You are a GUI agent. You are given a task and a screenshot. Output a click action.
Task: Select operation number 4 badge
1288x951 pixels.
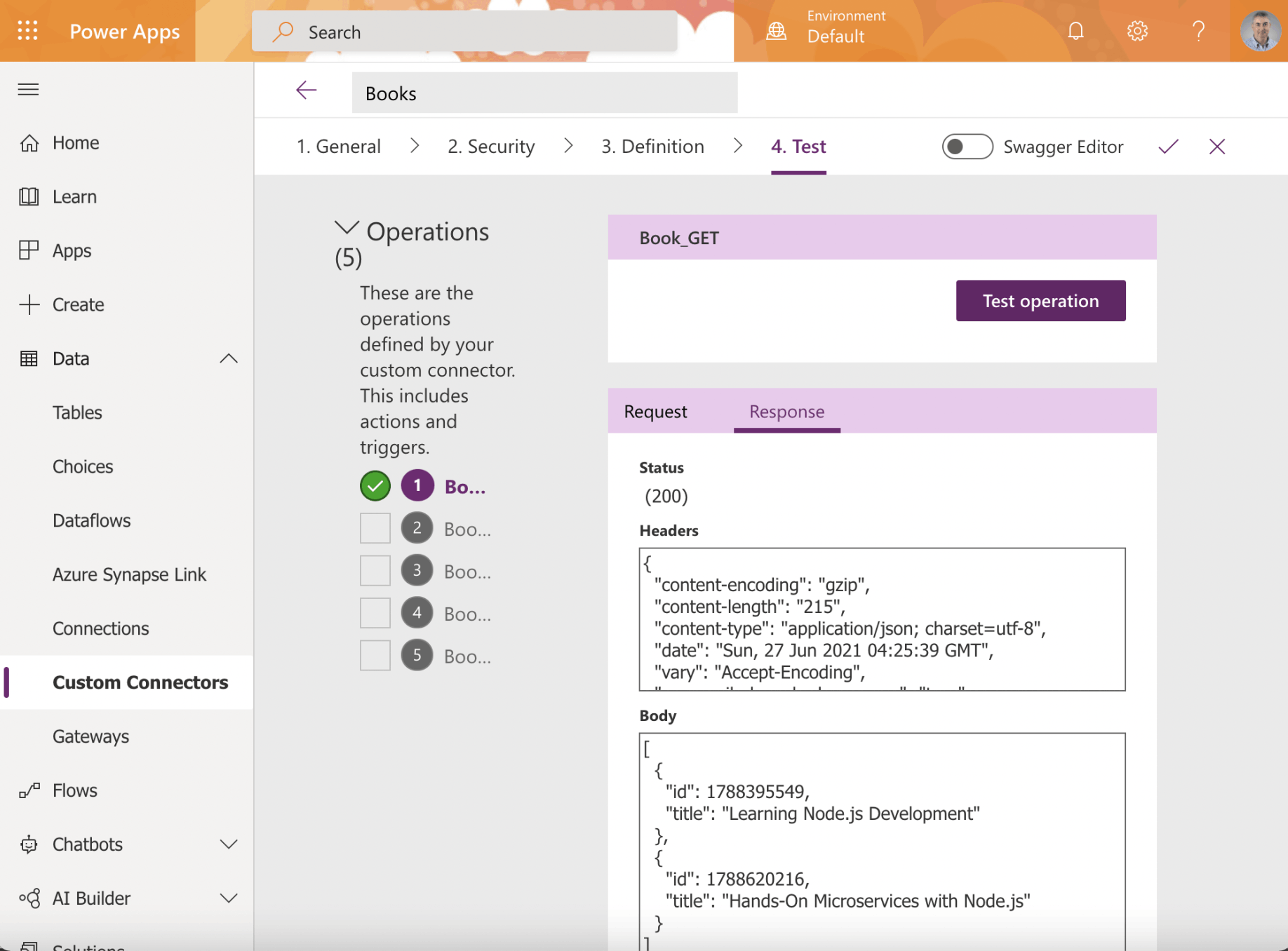coord(417,613)
